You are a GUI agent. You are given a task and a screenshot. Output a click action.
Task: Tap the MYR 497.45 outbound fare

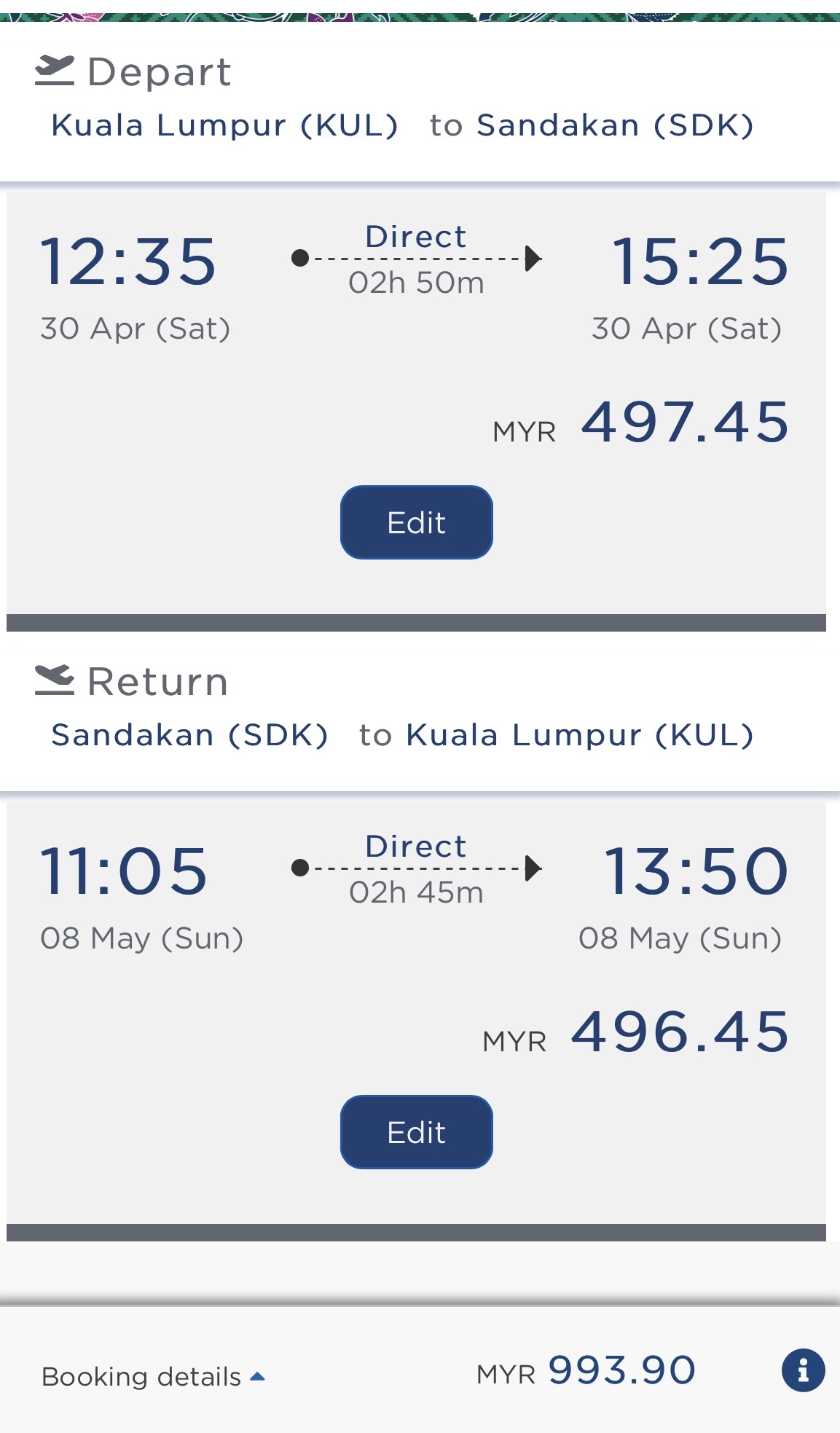coord(685,423)
